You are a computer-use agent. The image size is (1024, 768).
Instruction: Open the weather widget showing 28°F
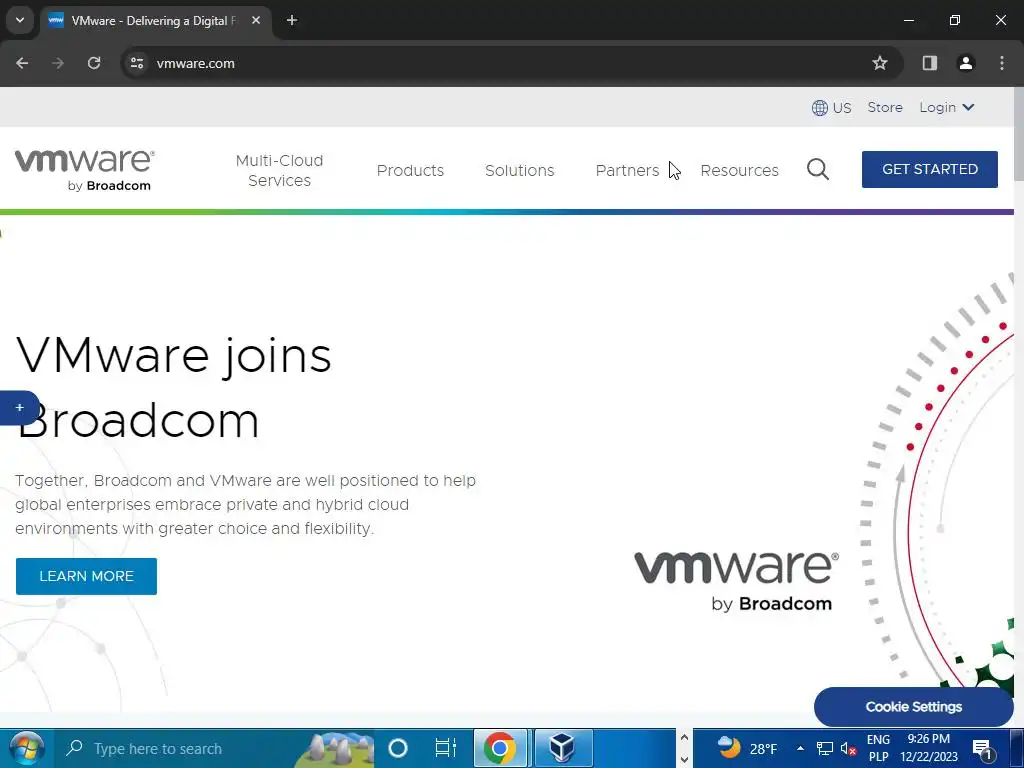click(x=747, y=748)
